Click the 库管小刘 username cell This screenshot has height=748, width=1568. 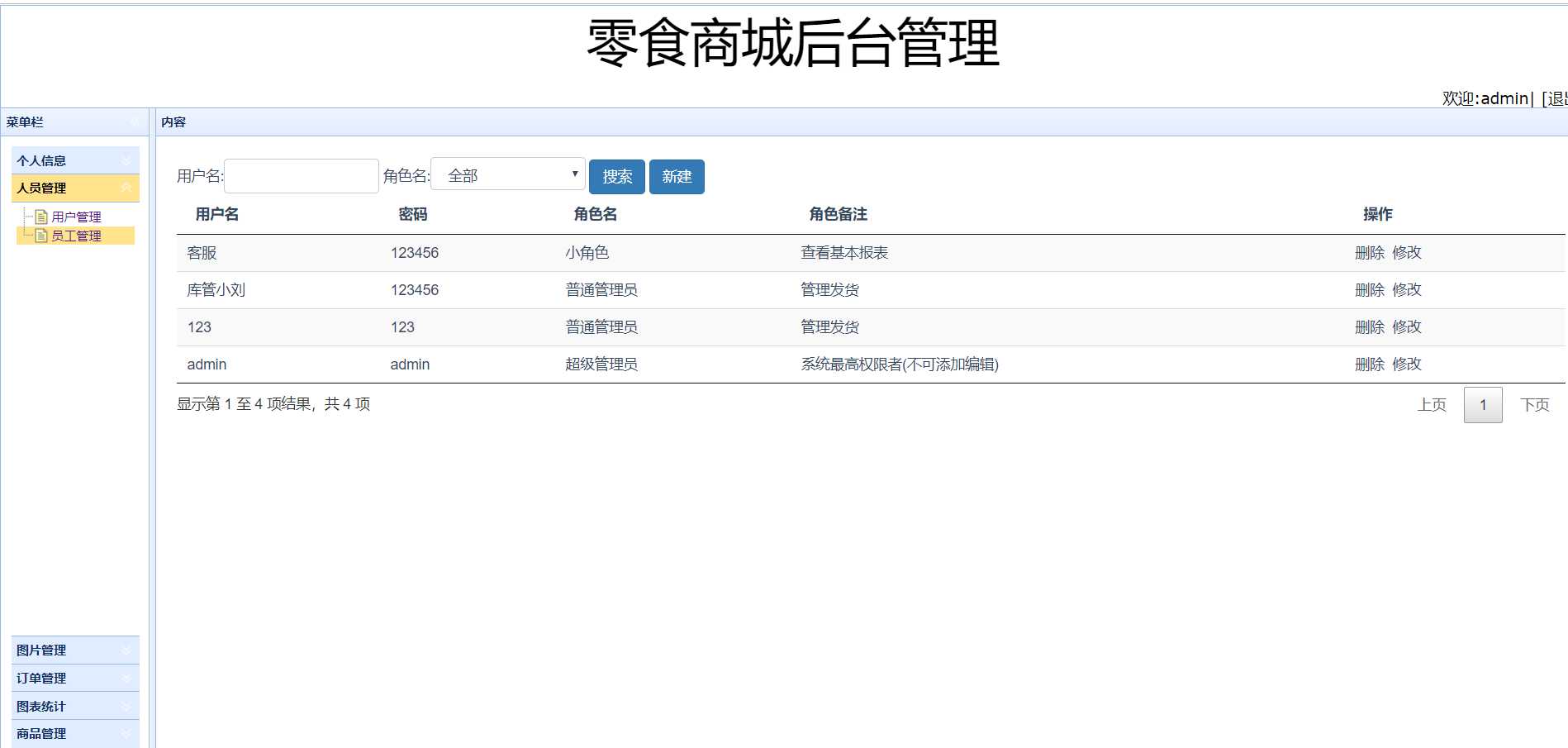216,290
